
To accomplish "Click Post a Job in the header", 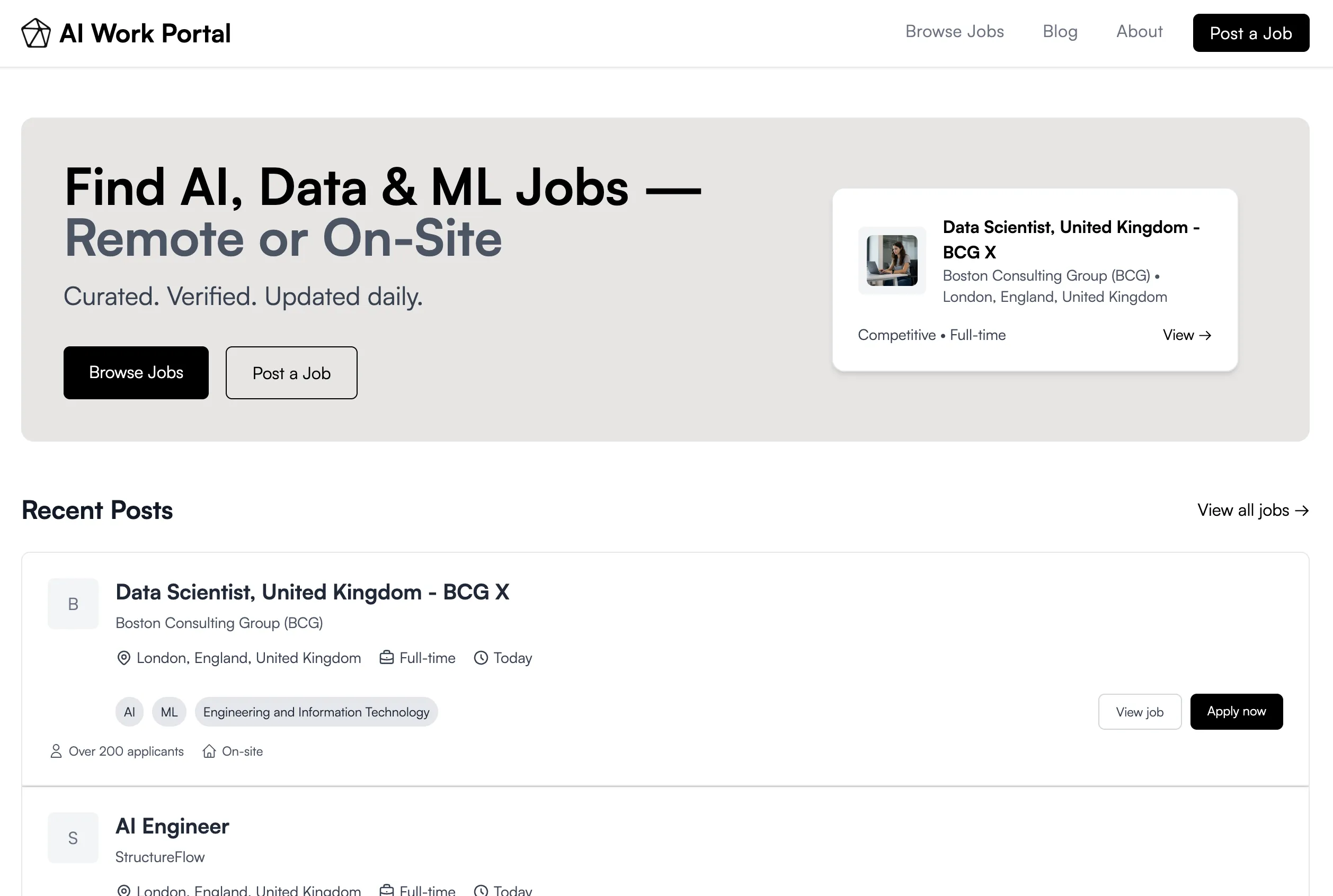I will [1251, 33].
